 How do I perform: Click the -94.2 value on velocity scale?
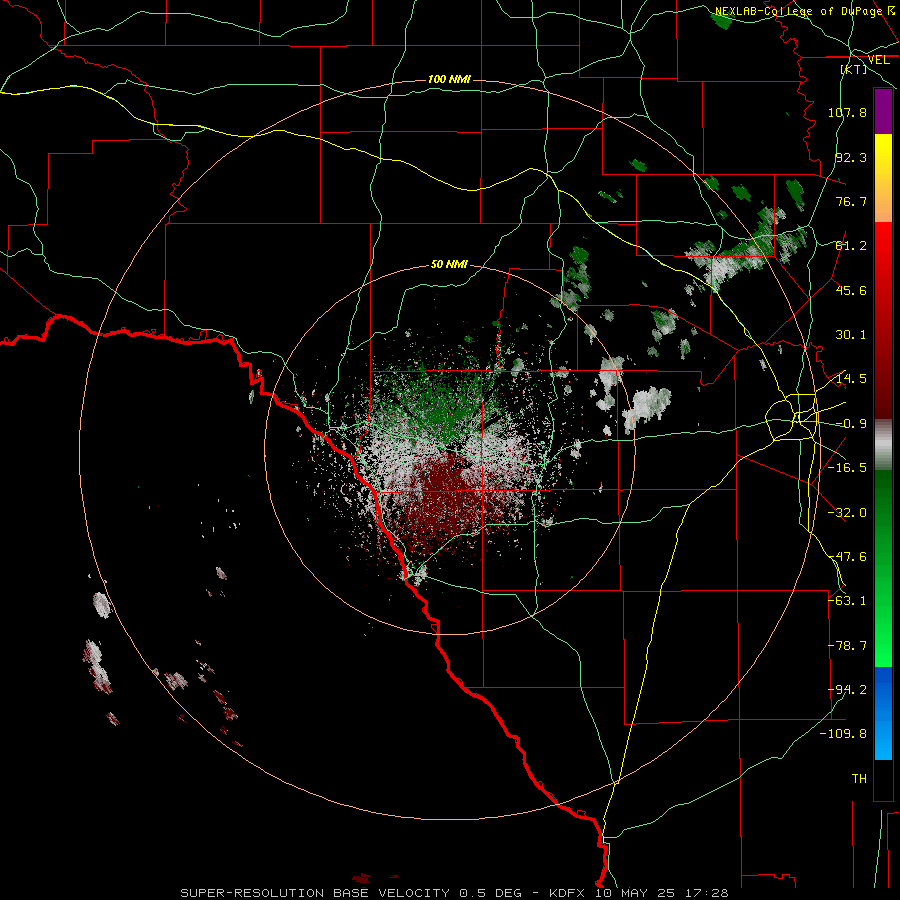(847, 689)
